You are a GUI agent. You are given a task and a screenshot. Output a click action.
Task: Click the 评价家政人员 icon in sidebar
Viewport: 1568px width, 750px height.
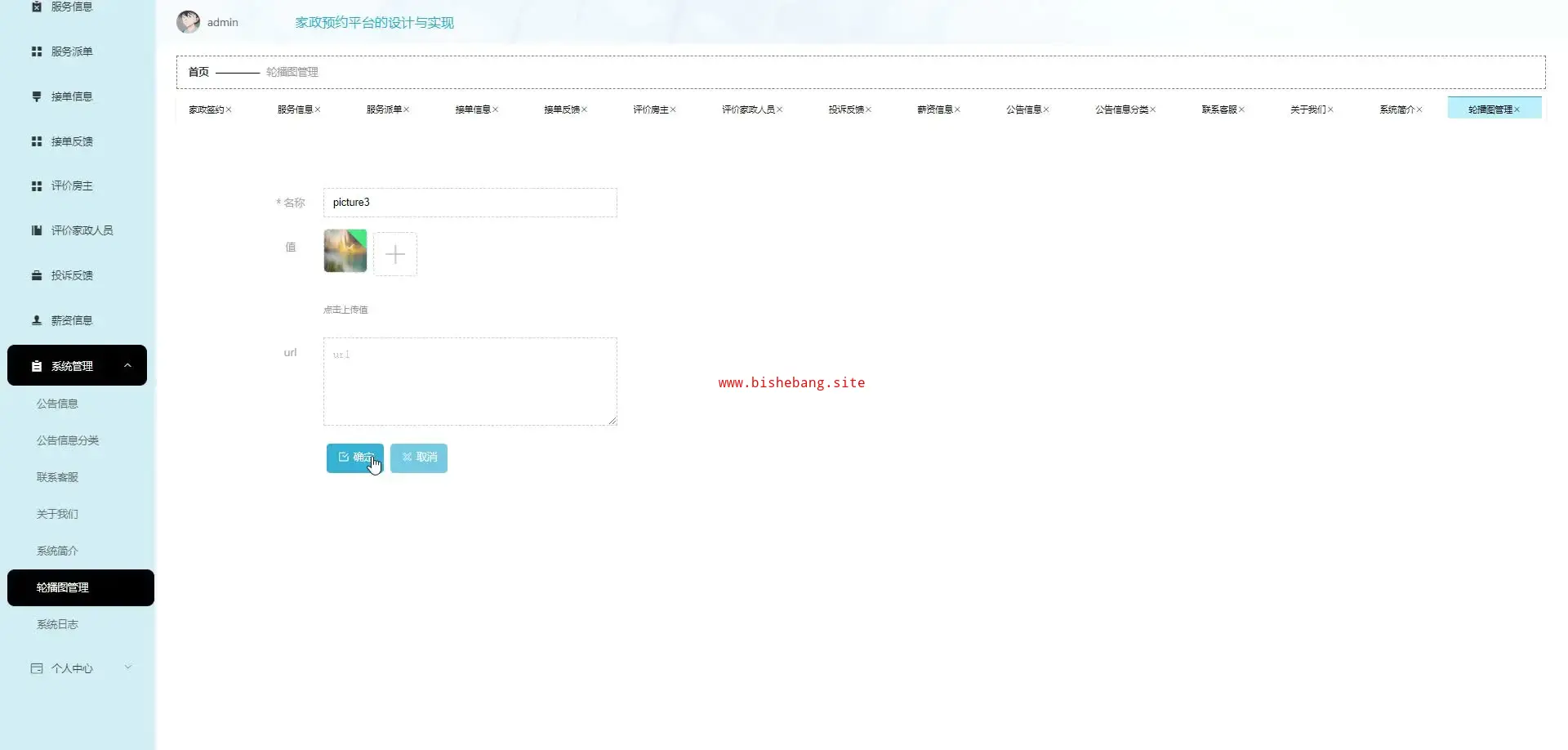pos(37,230)
